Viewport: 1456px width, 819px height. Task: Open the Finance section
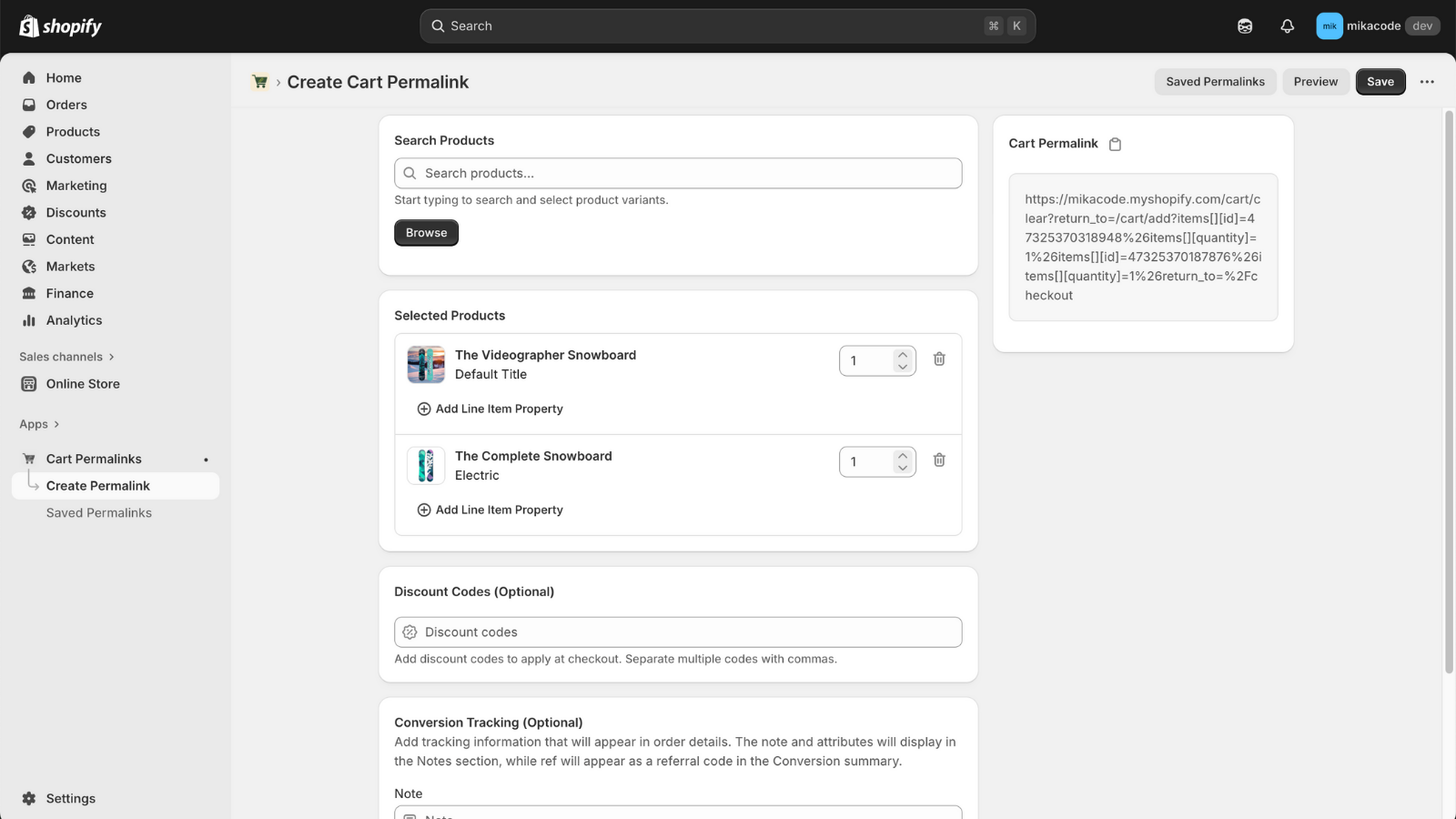(x=69, y=293)
